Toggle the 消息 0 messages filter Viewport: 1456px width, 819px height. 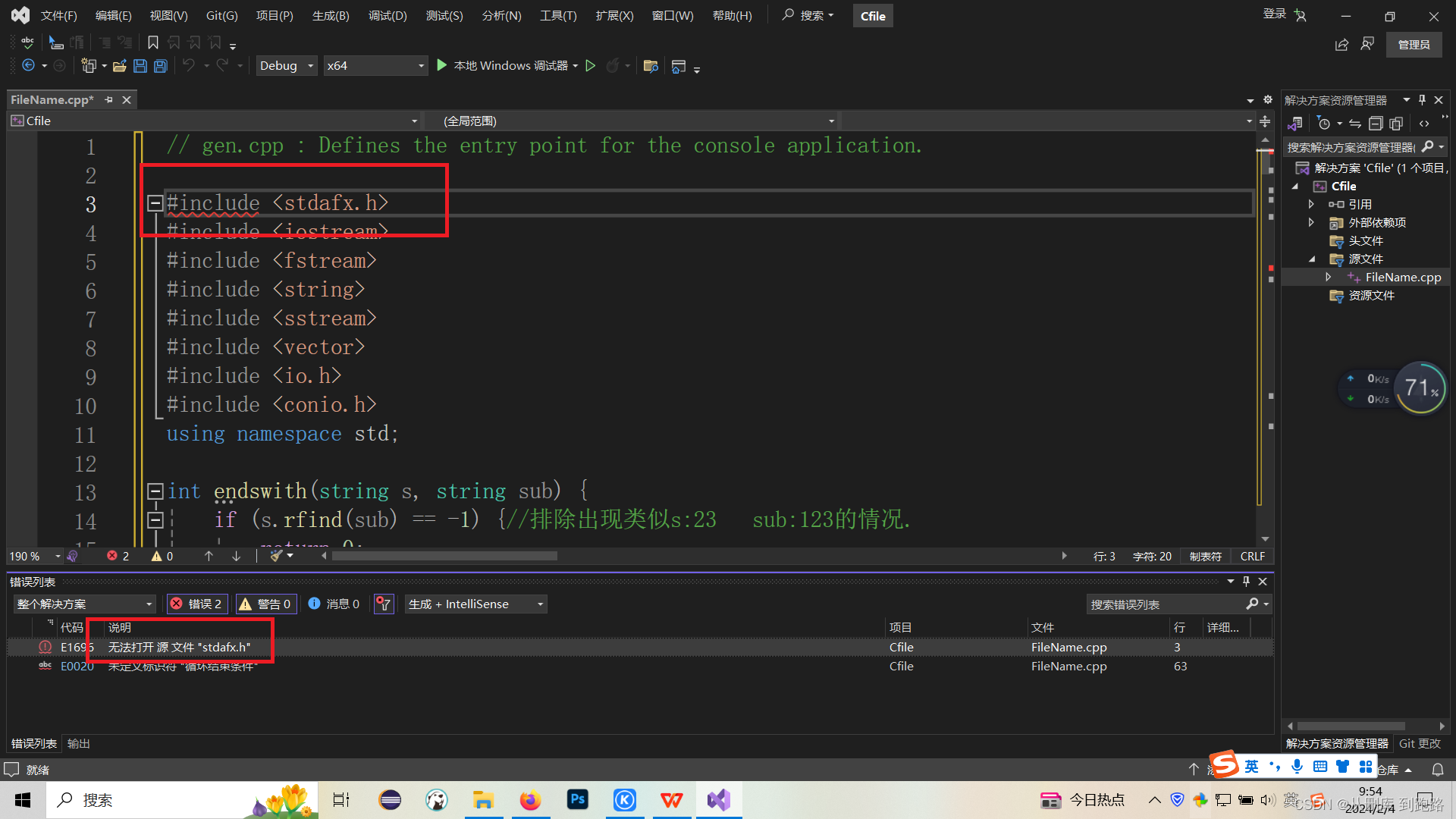[334, 604]
